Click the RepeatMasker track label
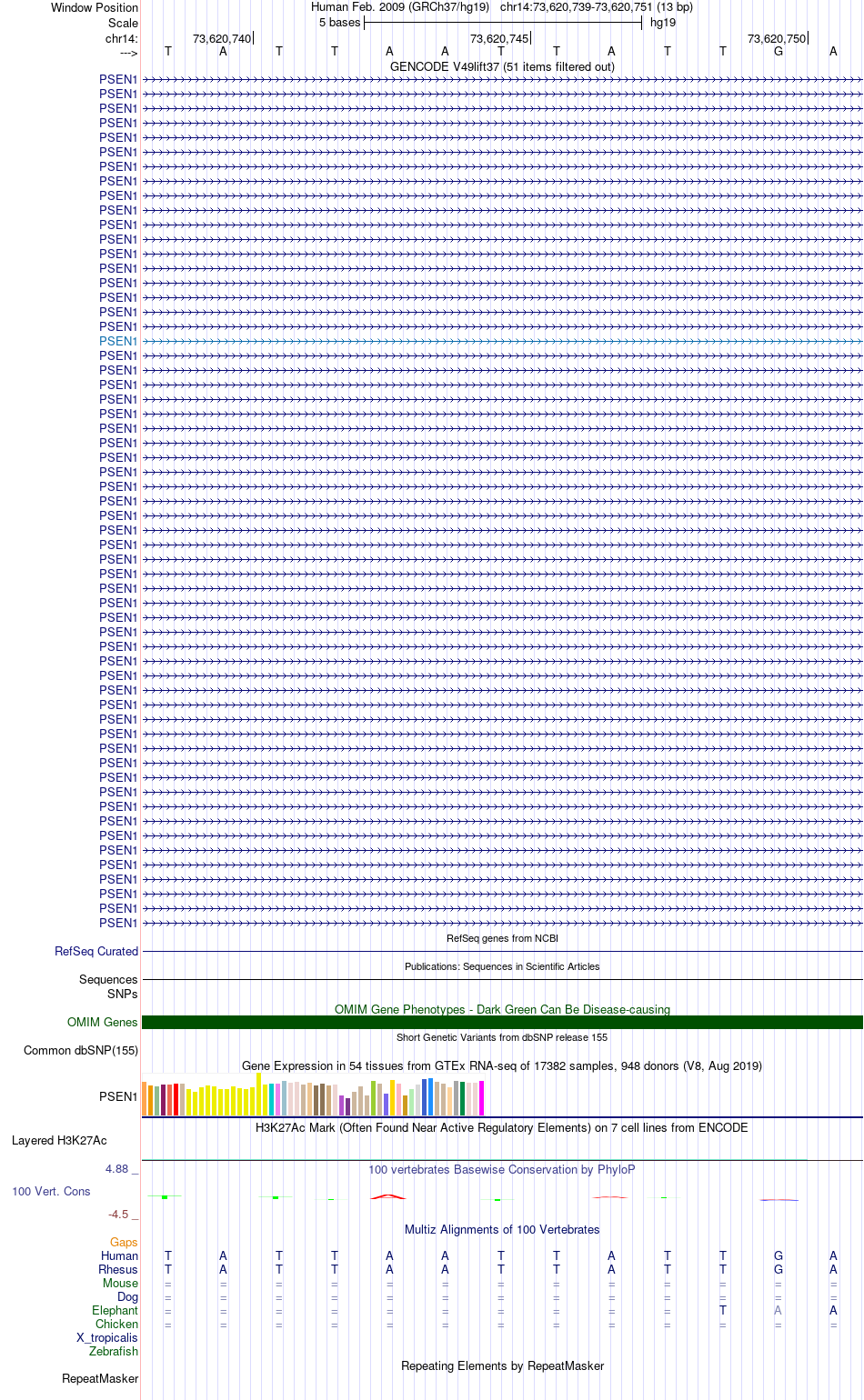This screenshot has height=1400, width=864. (x=100, y=1378)
